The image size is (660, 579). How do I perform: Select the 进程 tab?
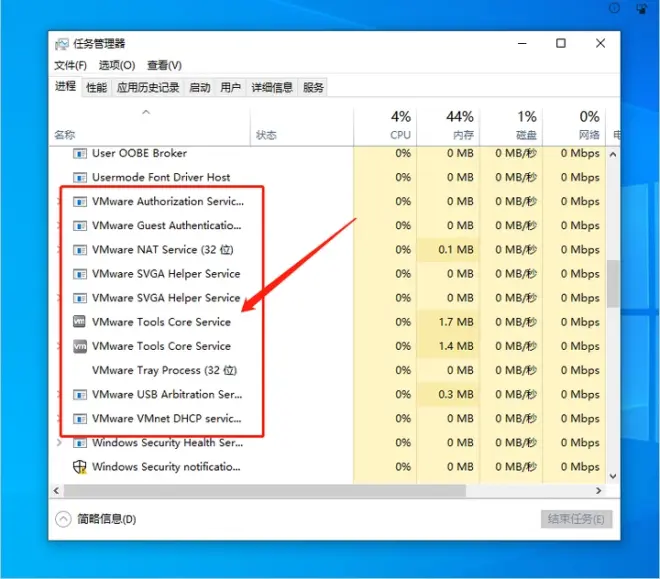tap(66, 86)
